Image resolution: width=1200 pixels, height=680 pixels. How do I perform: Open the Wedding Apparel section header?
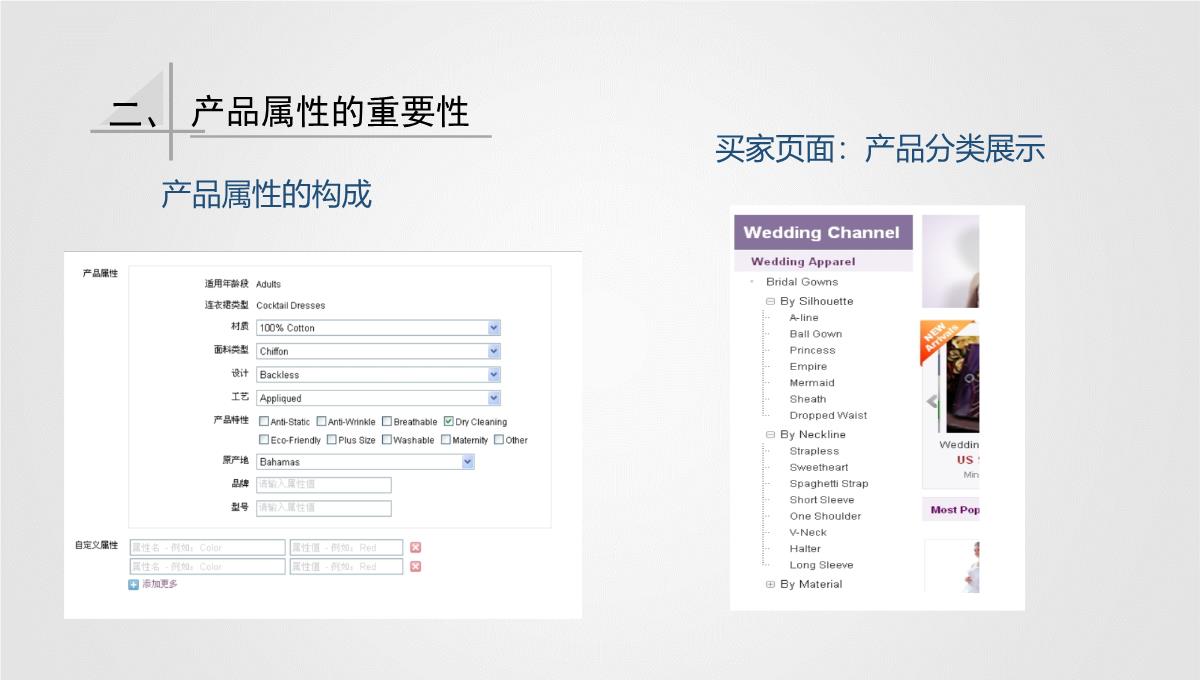tap(803, 262)
